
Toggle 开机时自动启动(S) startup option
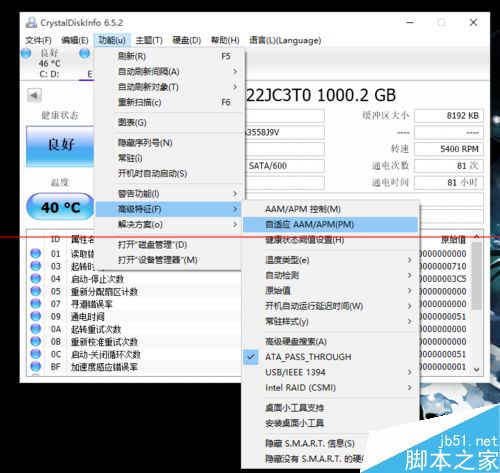[x=170, y=173]
